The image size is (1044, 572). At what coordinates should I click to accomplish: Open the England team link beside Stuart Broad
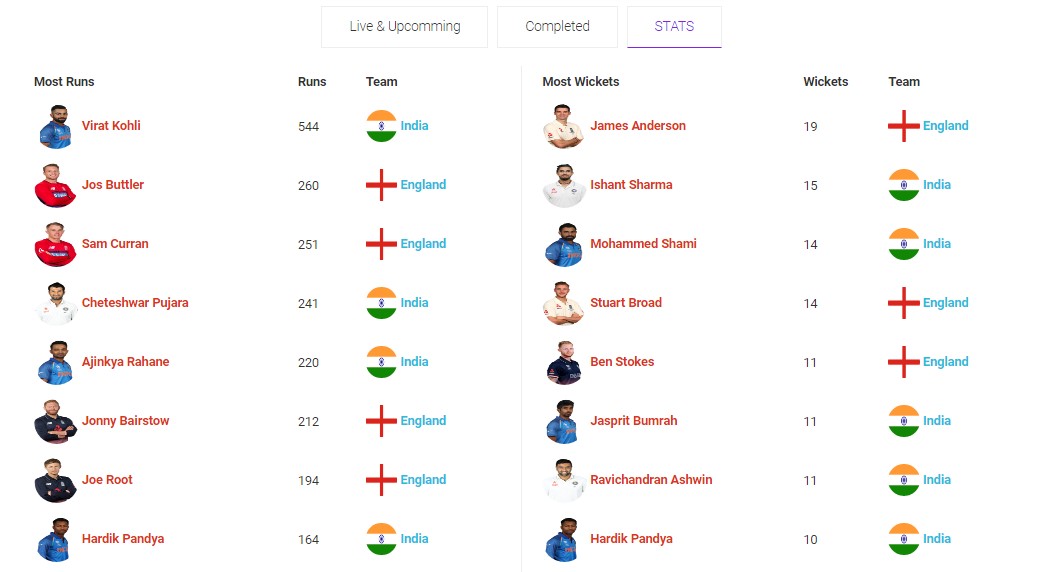click(945, 303)
